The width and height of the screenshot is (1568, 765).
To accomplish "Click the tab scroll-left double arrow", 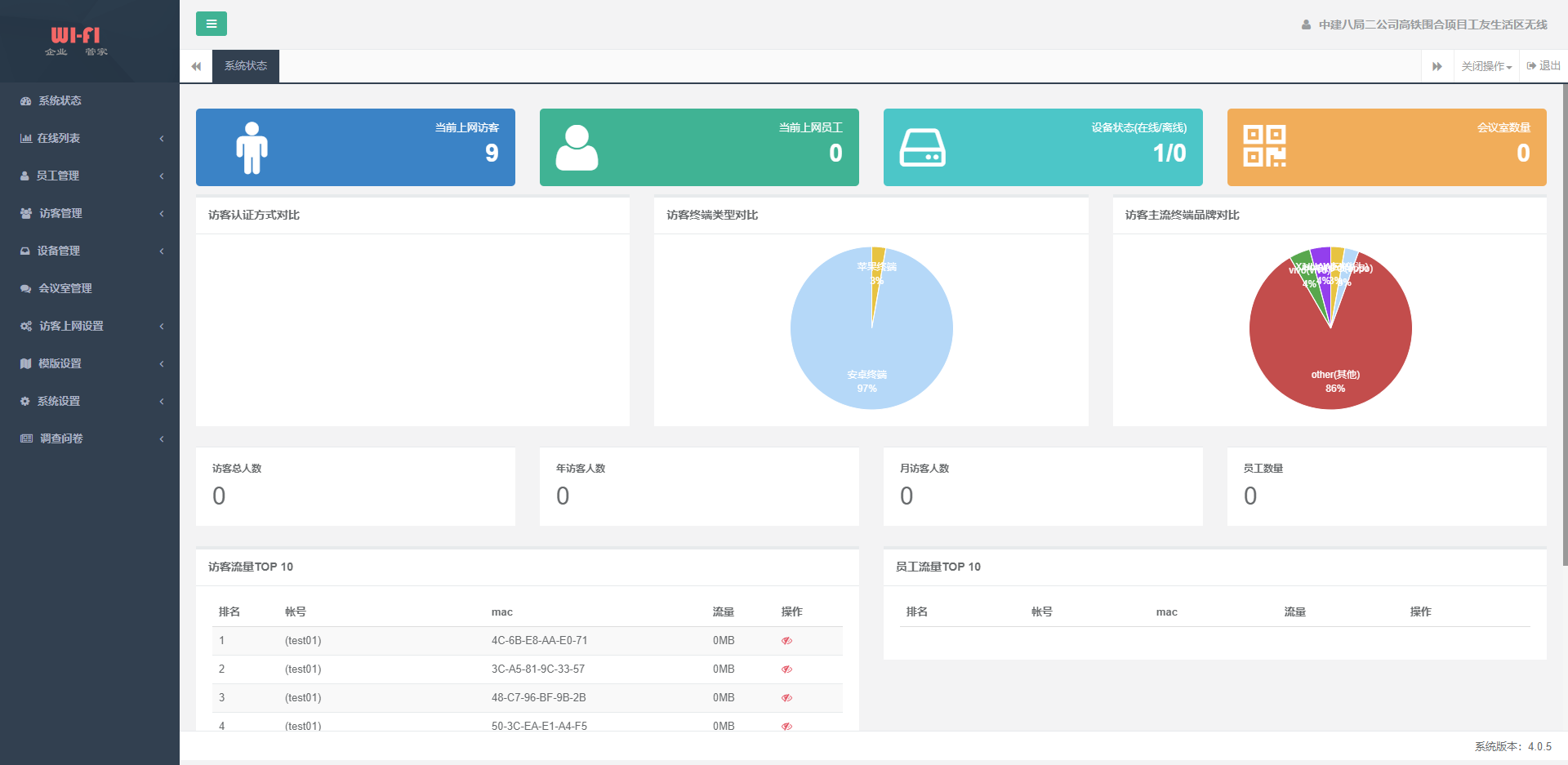I will tap(196, 66).
